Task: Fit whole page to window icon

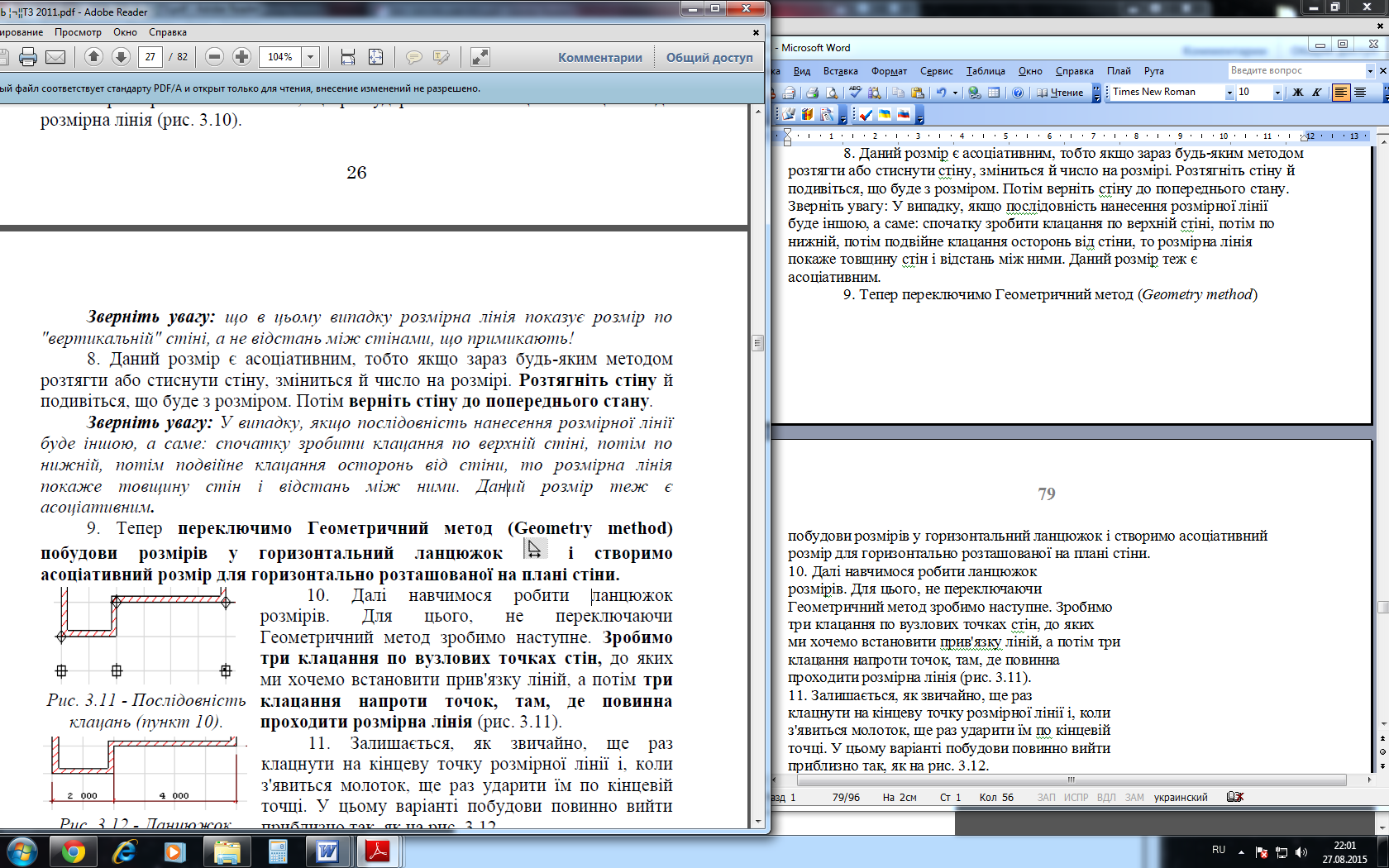Action: click(375, 56)
